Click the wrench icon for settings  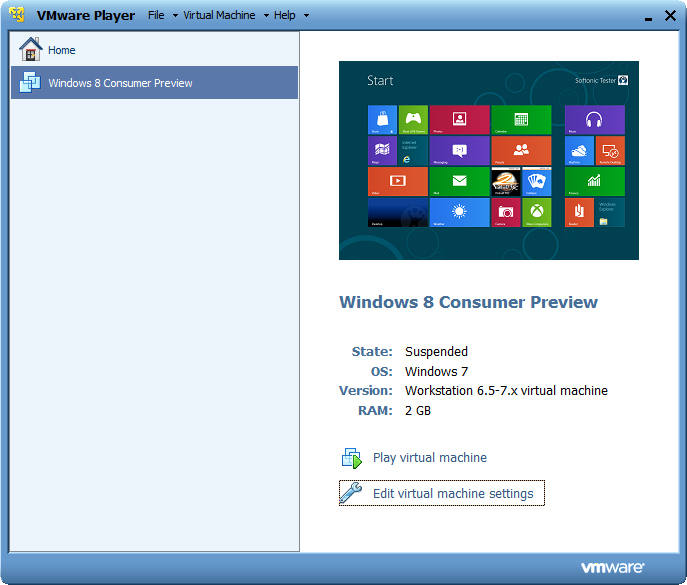coord(351,493)
